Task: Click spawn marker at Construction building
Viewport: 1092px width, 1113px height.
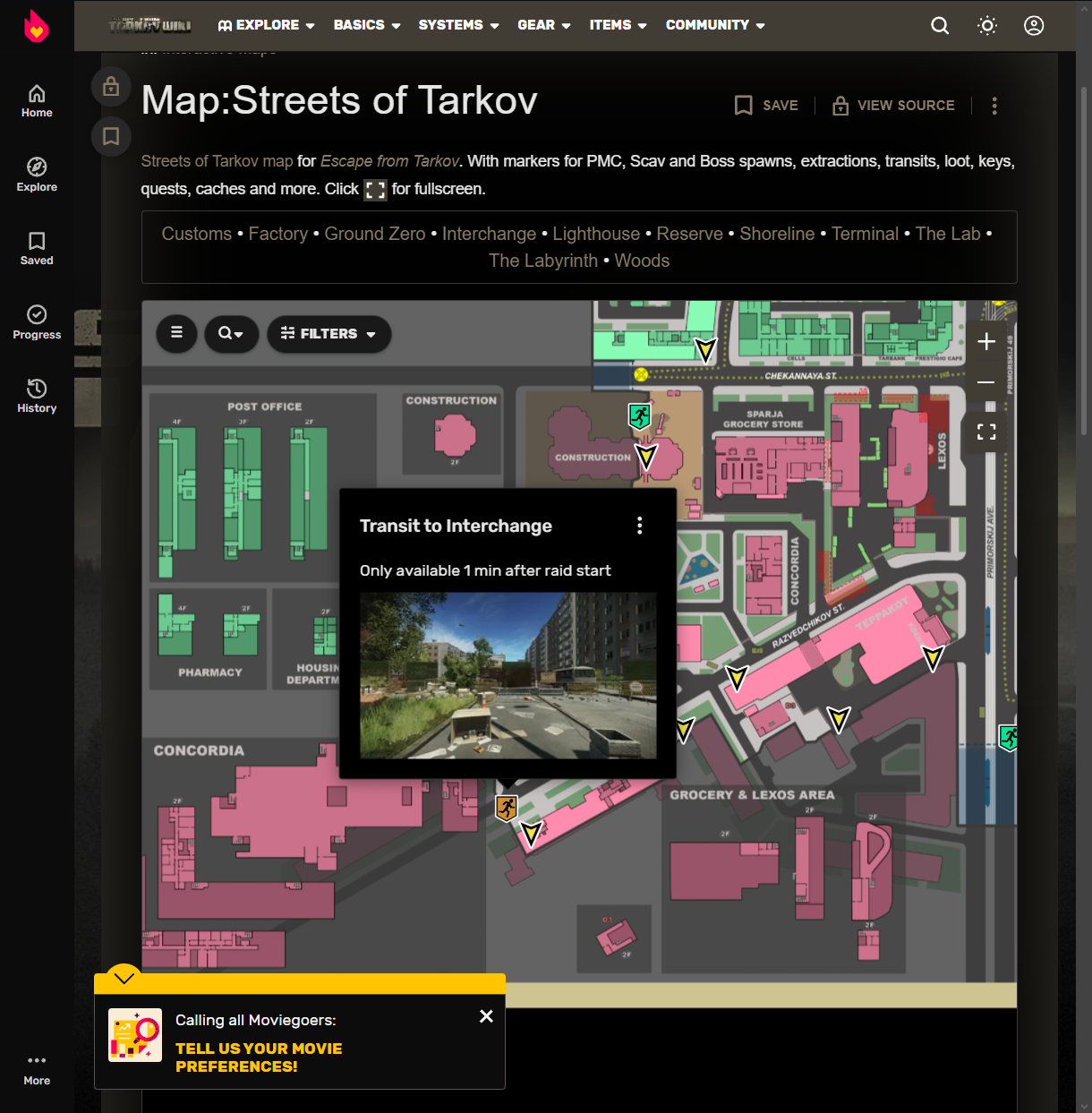Action: point(646,457)
